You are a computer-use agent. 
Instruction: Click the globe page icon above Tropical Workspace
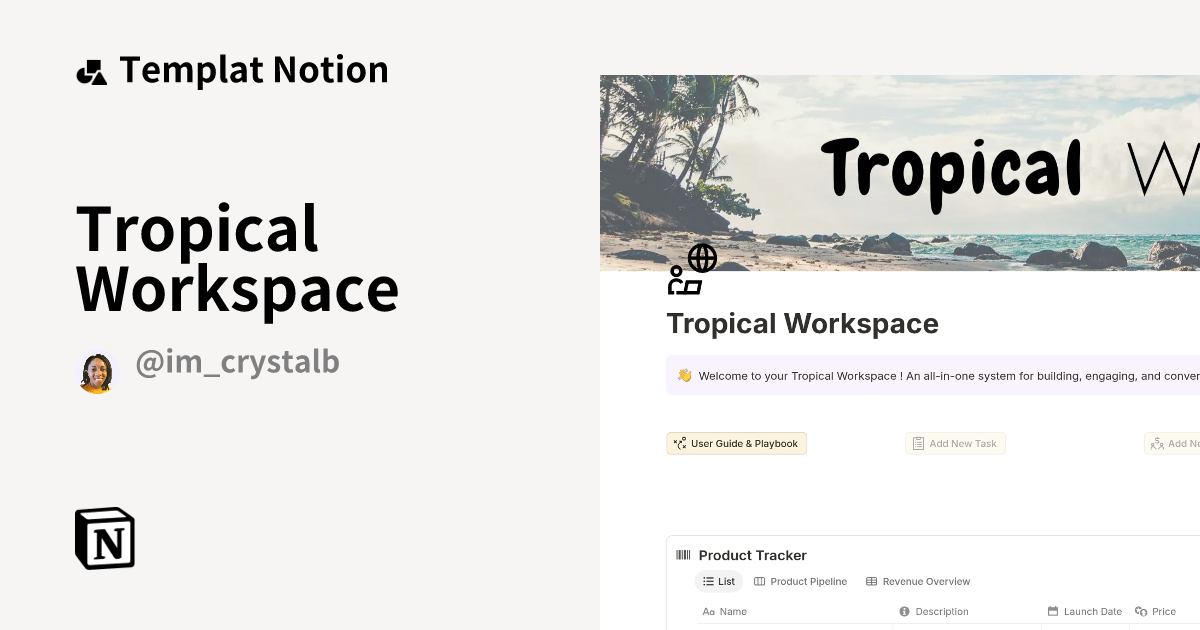[x=692, y=268]
